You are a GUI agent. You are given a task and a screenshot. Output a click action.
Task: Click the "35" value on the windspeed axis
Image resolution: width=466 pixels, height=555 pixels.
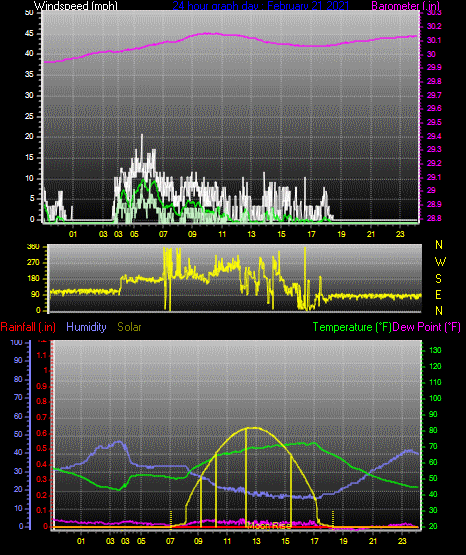point(29,75)
